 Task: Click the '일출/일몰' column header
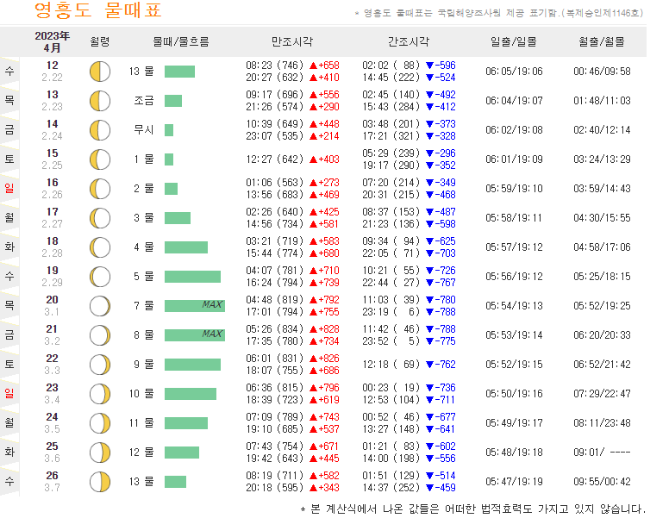(514, 41)
